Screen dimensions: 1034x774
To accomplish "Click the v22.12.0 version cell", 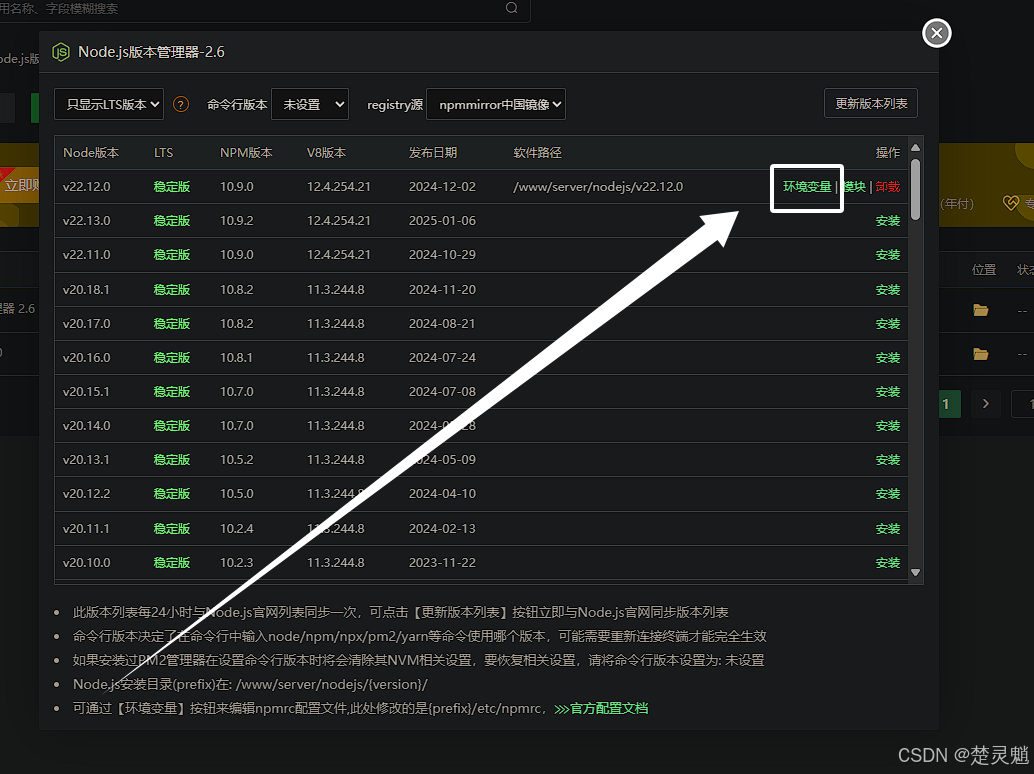I will pyautogui.click(x=86, y=187).
